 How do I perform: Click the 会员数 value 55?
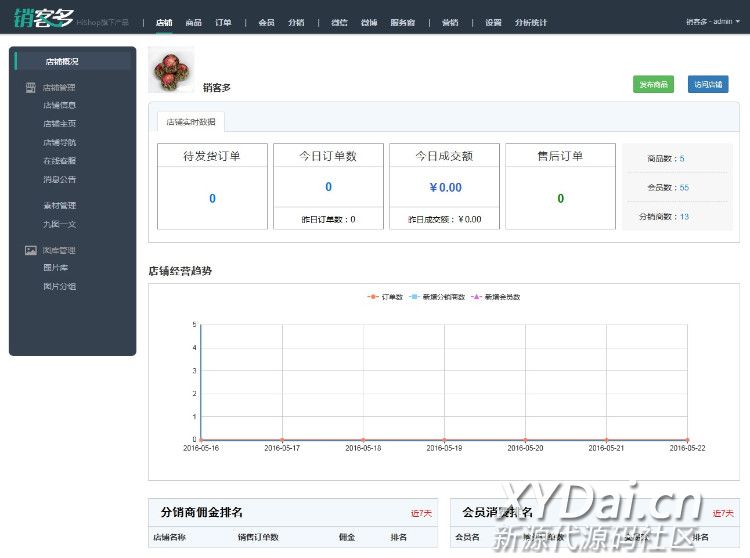(x=684, y=188)
